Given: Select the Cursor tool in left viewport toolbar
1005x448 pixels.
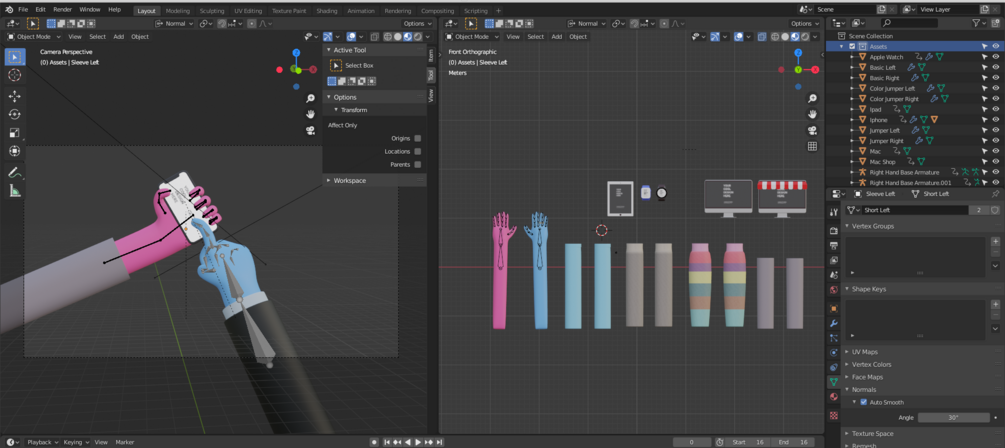Looking at the screenshot, I should [x=15, y=75].
